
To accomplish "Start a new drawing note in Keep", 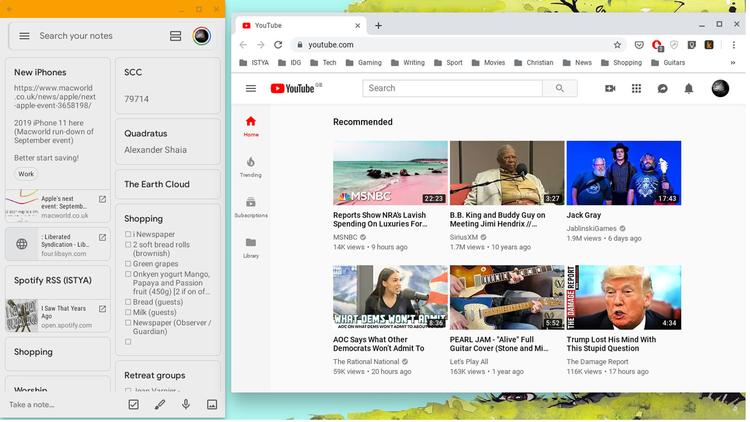I will (159, 405).
